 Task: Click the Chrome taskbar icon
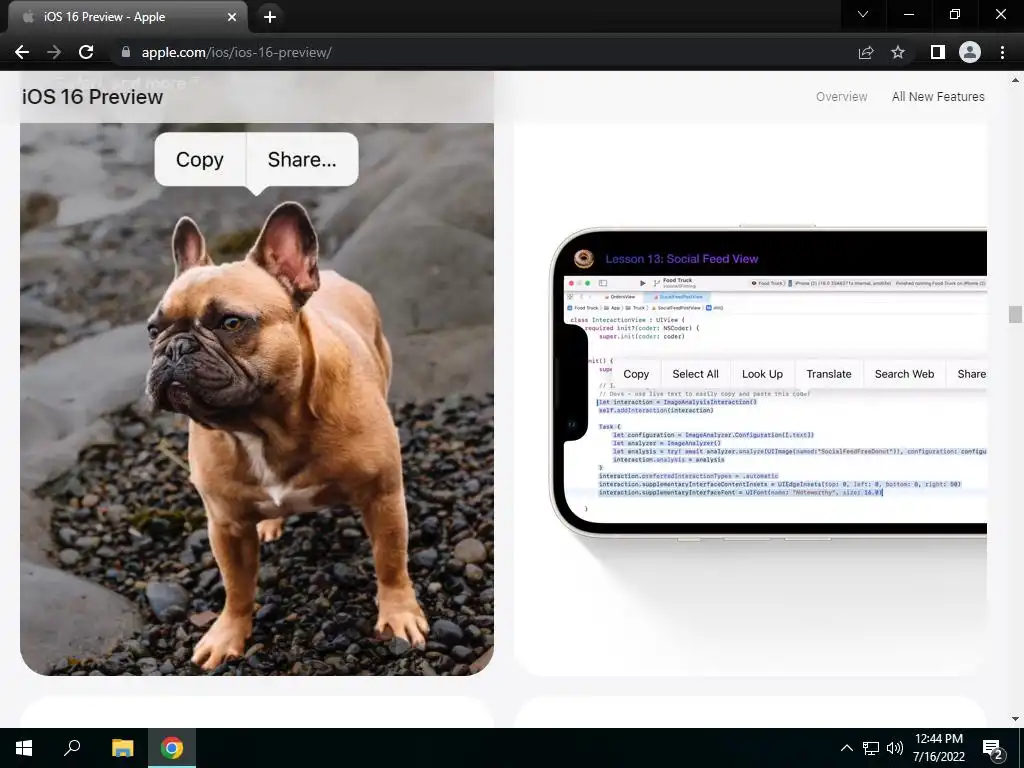172,748
